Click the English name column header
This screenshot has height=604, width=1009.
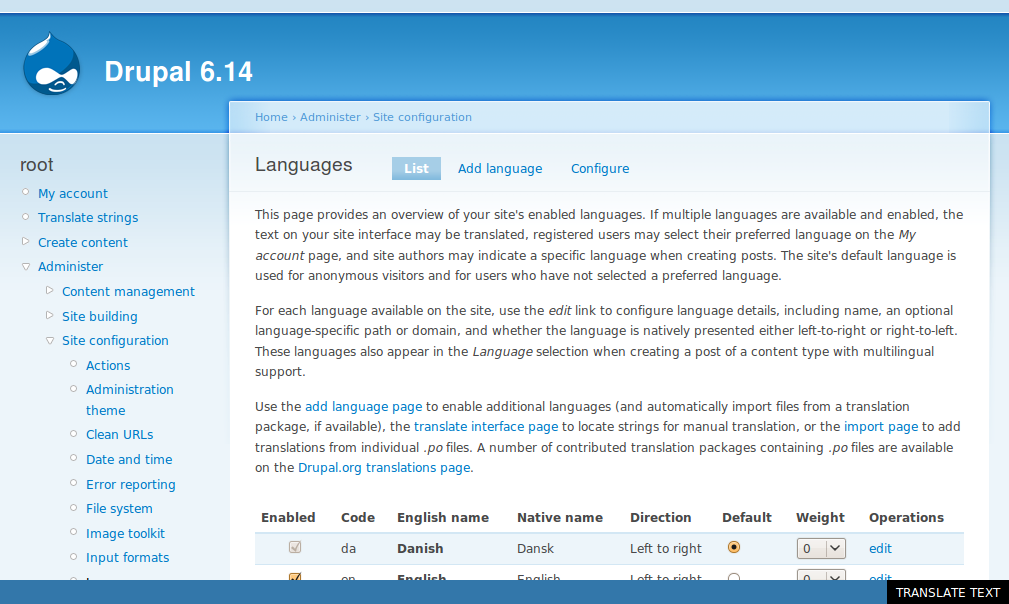pyautogui.click(x=443, y=518)
